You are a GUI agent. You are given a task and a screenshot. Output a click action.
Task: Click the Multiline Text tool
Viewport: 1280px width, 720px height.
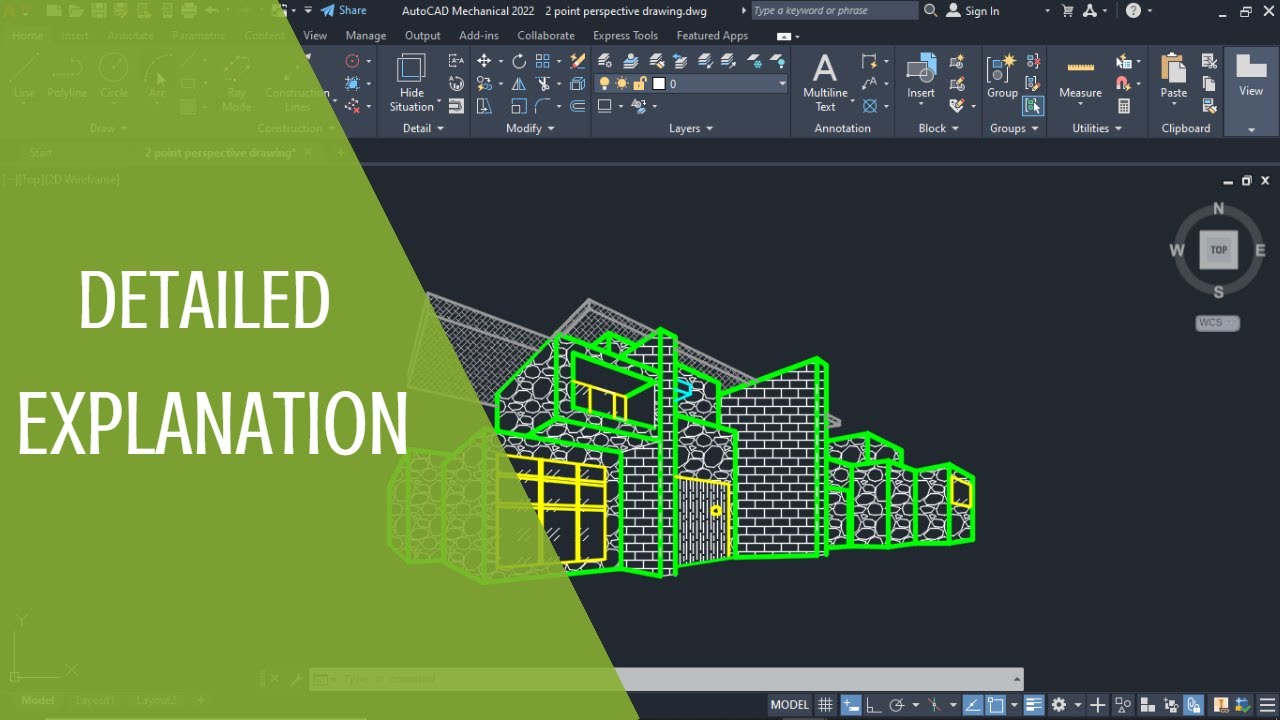point(825,82)
